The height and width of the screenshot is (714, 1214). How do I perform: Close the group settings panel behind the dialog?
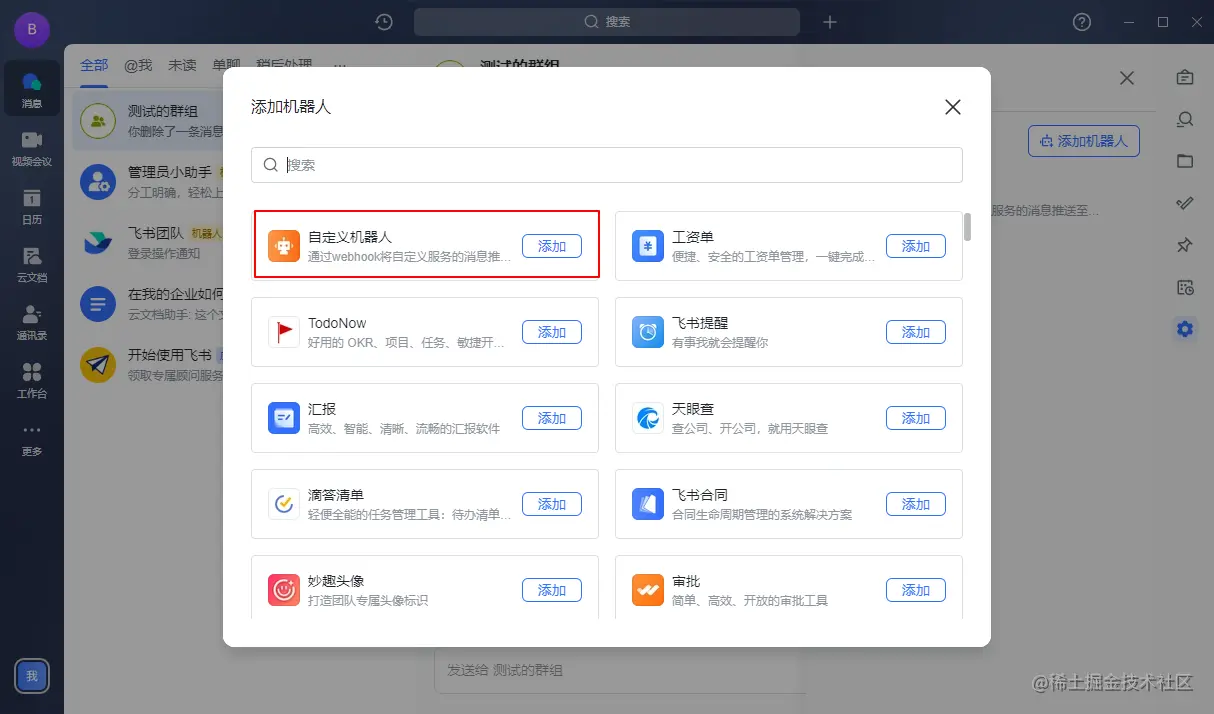(x=1127, y=78)
